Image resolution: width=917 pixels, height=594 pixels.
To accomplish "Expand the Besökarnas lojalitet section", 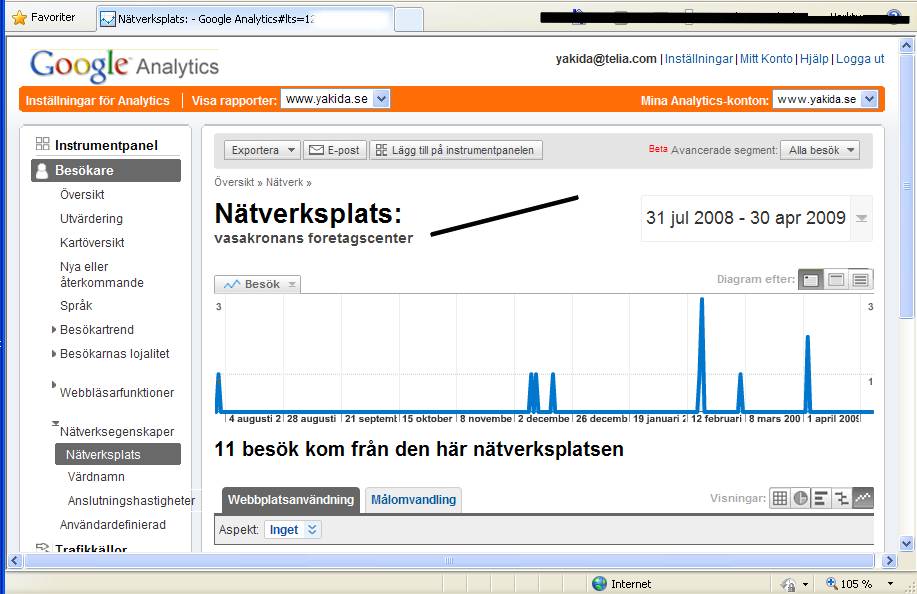I will pos(54,354).
